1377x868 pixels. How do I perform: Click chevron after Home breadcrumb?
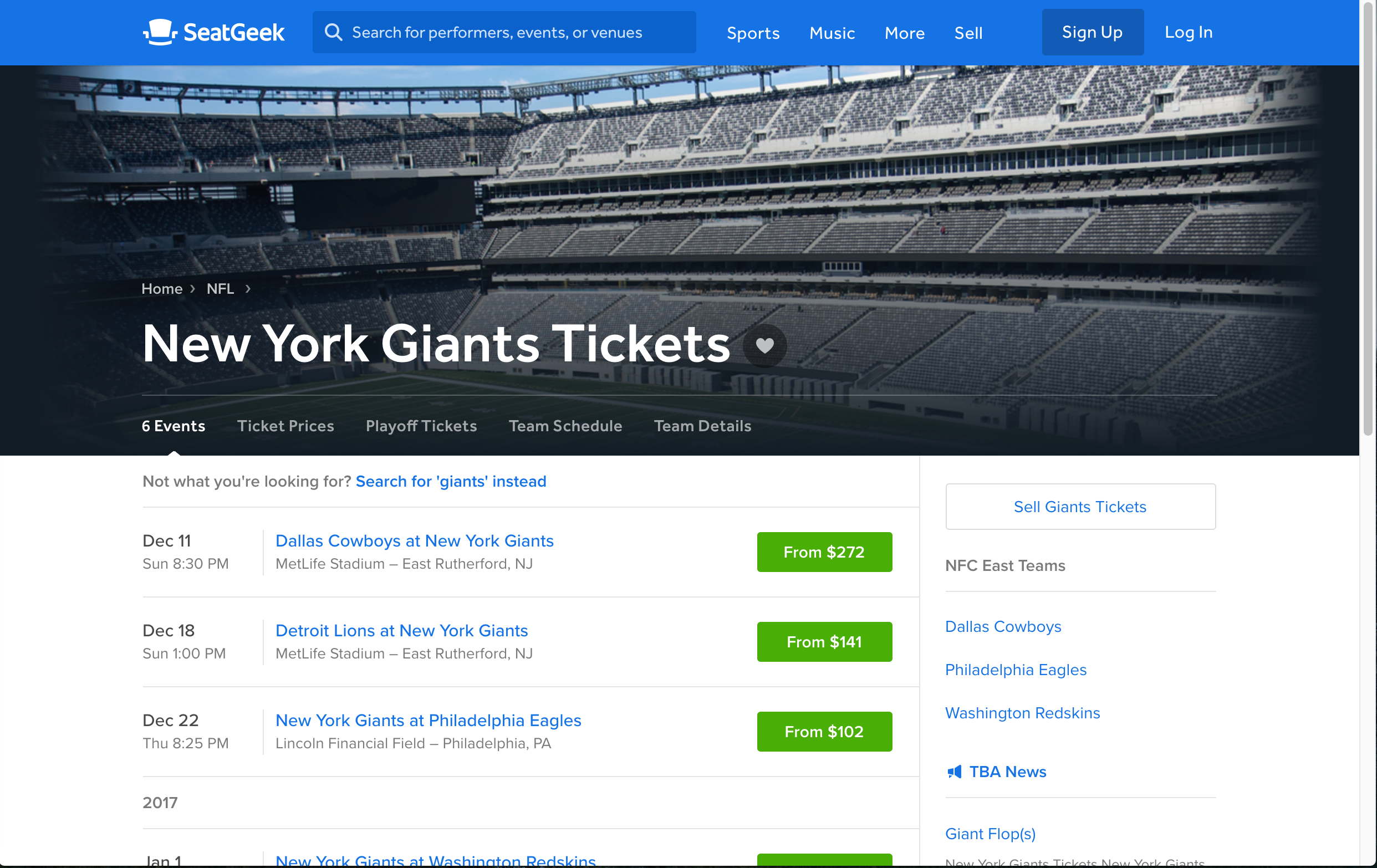193,289
